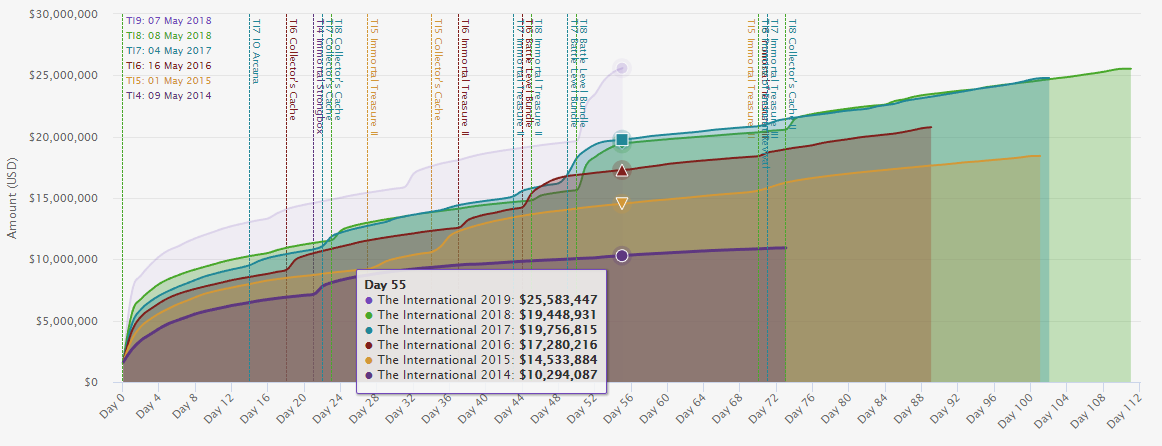Click the TI7 IO Arcana event label
Image resolution: width=1162 pixels, height=446 pixels.
coord(256,51)
